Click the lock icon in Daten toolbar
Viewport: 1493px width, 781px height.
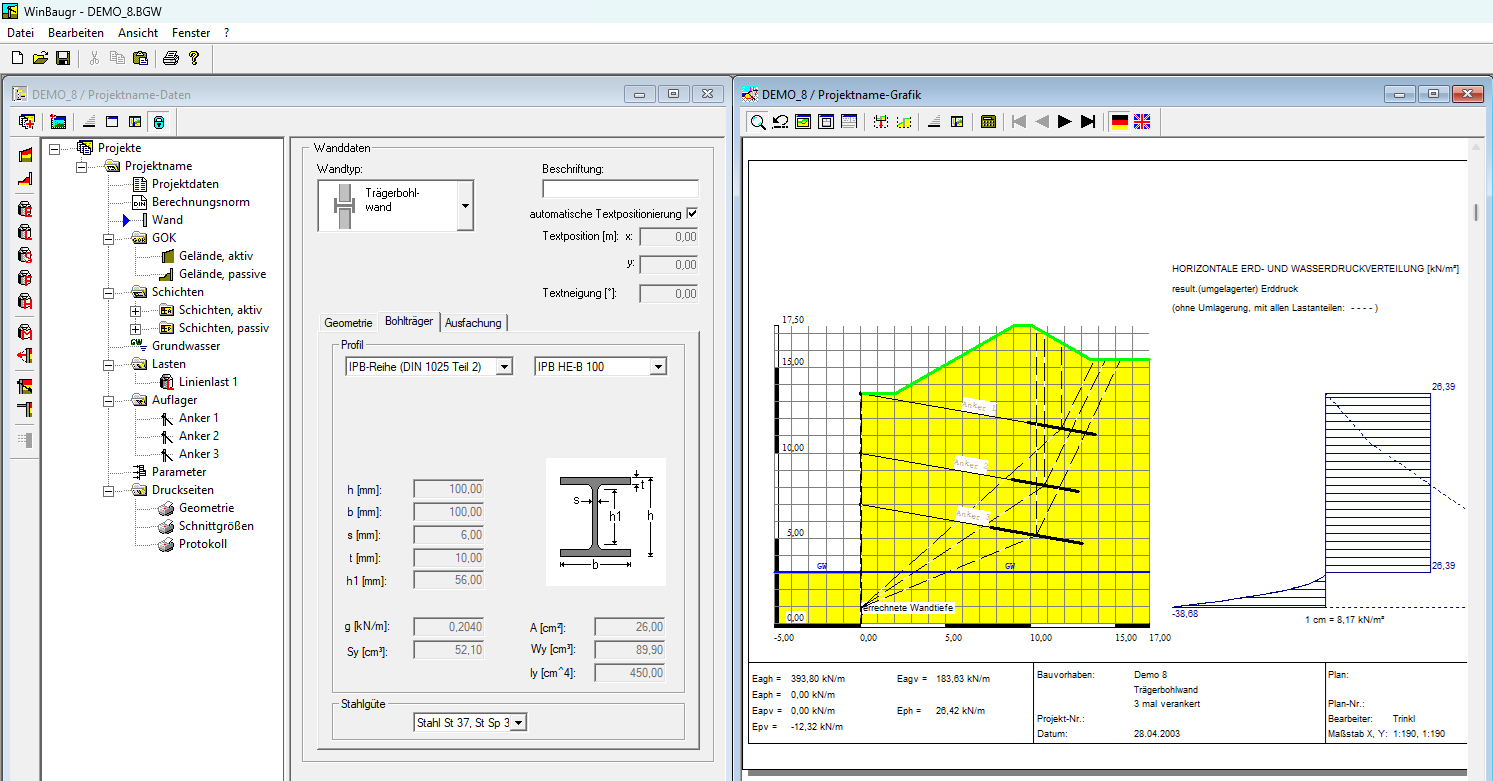158,122
